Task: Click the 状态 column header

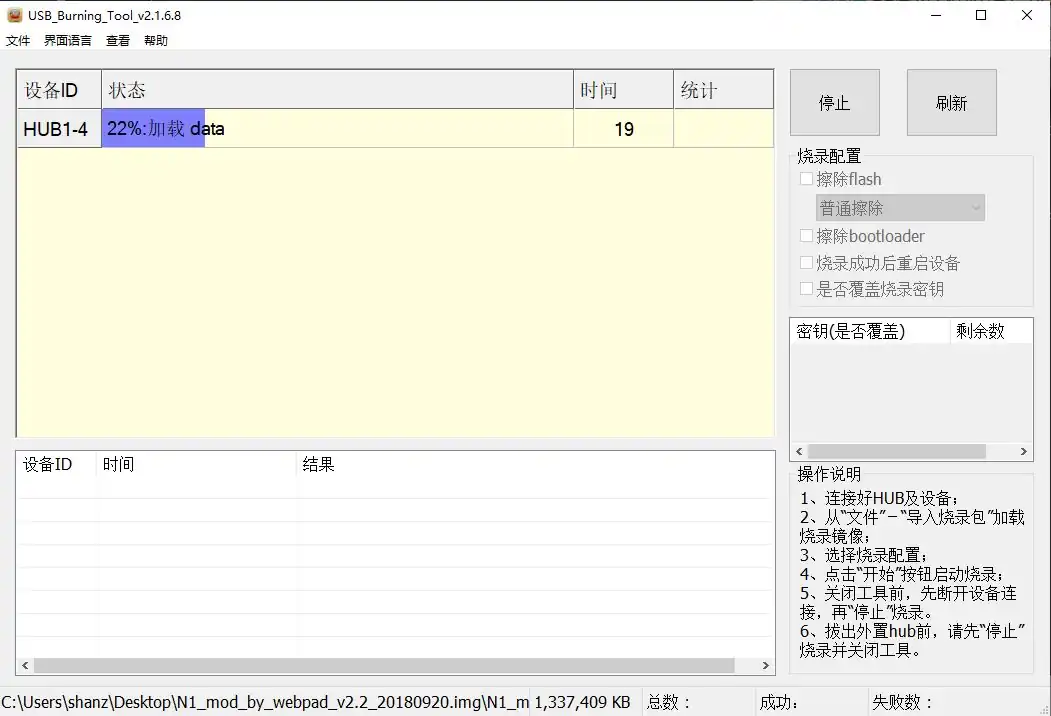Action: pos(337,90)
